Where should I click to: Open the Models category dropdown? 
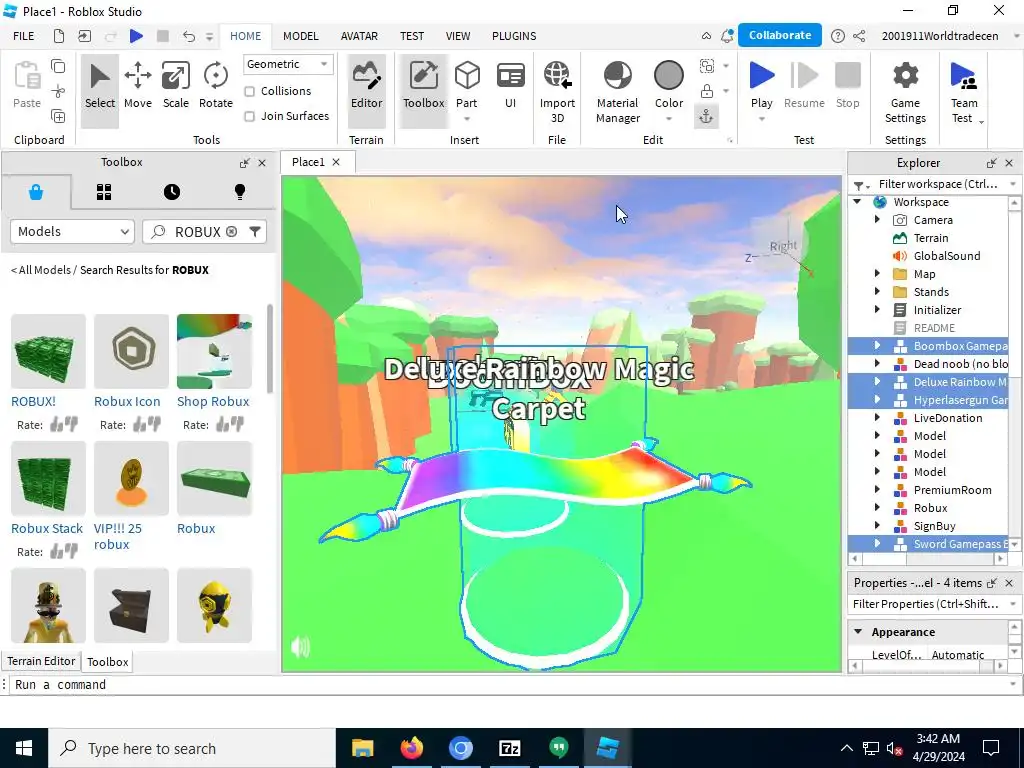pyautogui.click(x=72, y=231)
